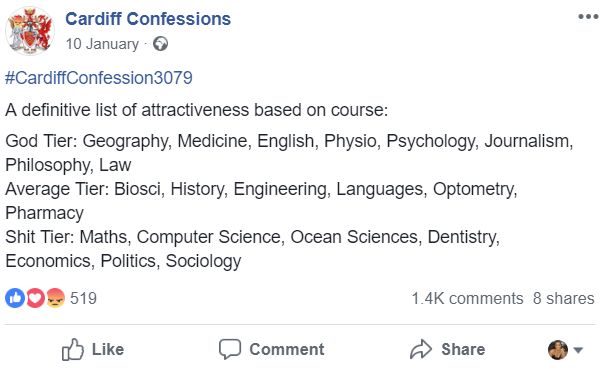Open the 1.4K comments link

pos(467,299)
